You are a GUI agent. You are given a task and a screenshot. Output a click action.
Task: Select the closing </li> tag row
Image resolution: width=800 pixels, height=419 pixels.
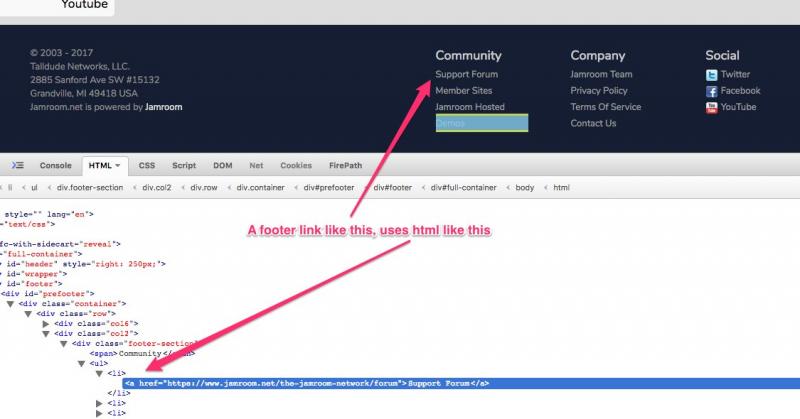(x=118, y=393)
